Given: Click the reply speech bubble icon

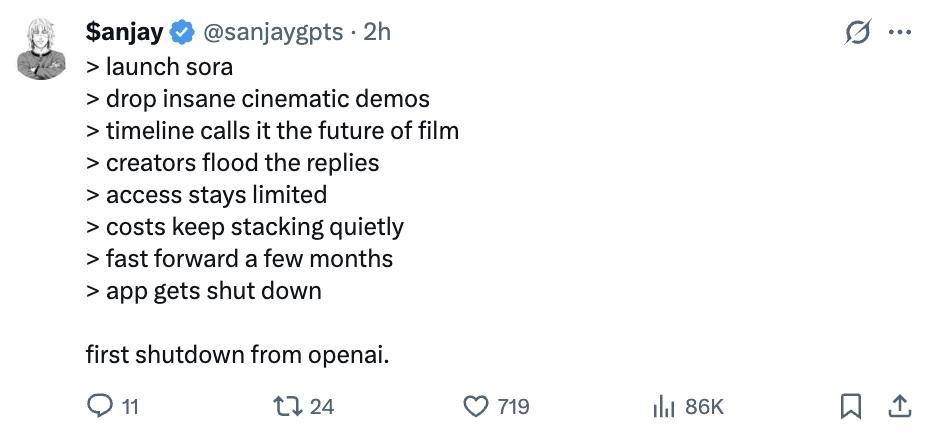Looking at the screenshot, I should pos(100,406).
